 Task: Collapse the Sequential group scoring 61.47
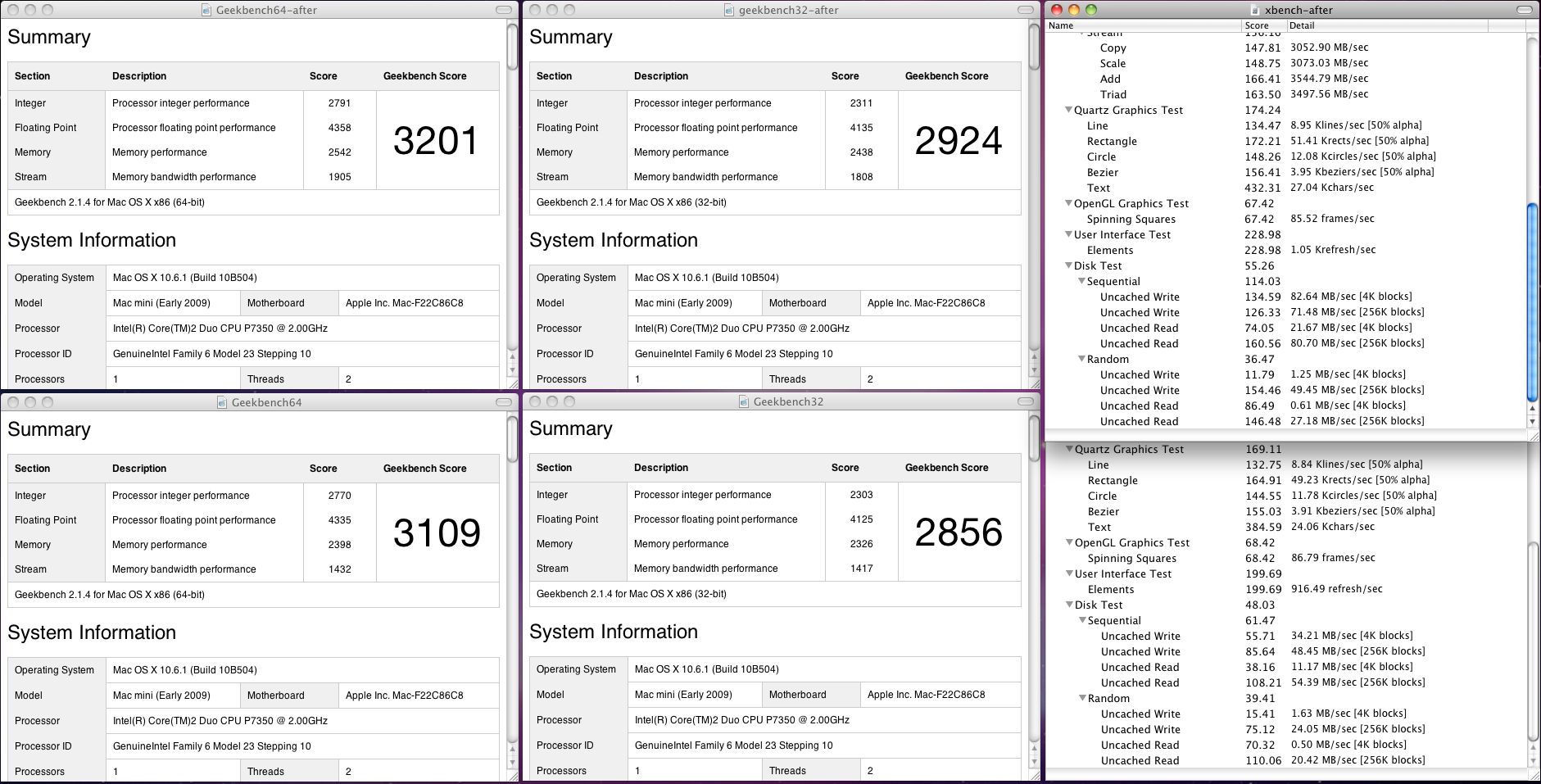point(1082,620)
